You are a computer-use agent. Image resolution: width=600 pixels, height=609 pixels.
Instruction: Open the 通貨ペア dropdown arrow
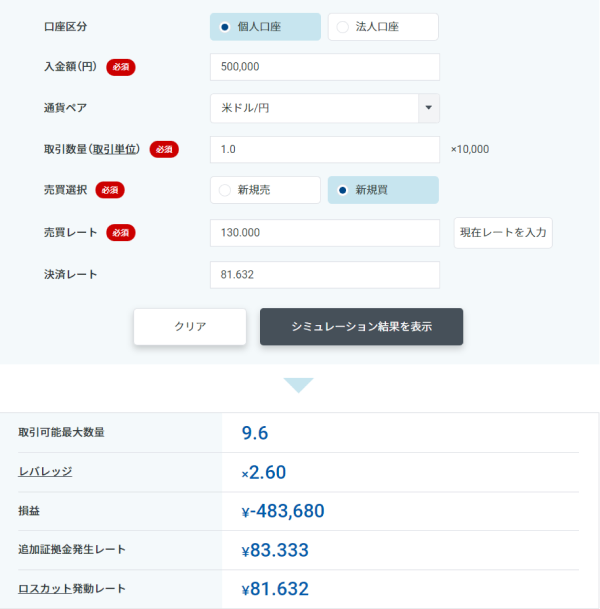click(429, 108)
